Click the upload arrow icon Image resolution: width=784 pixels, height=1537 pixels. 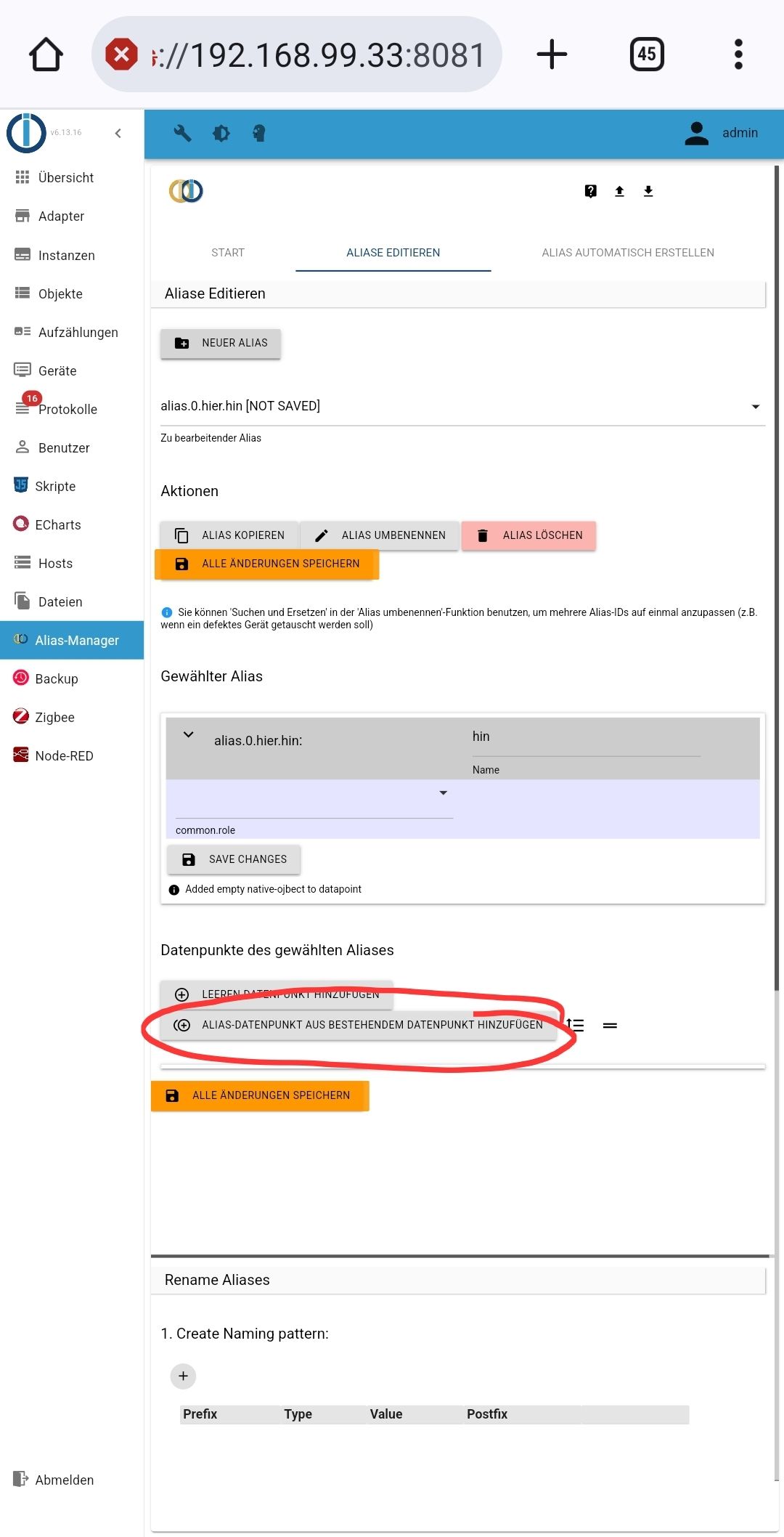point(619,191)
